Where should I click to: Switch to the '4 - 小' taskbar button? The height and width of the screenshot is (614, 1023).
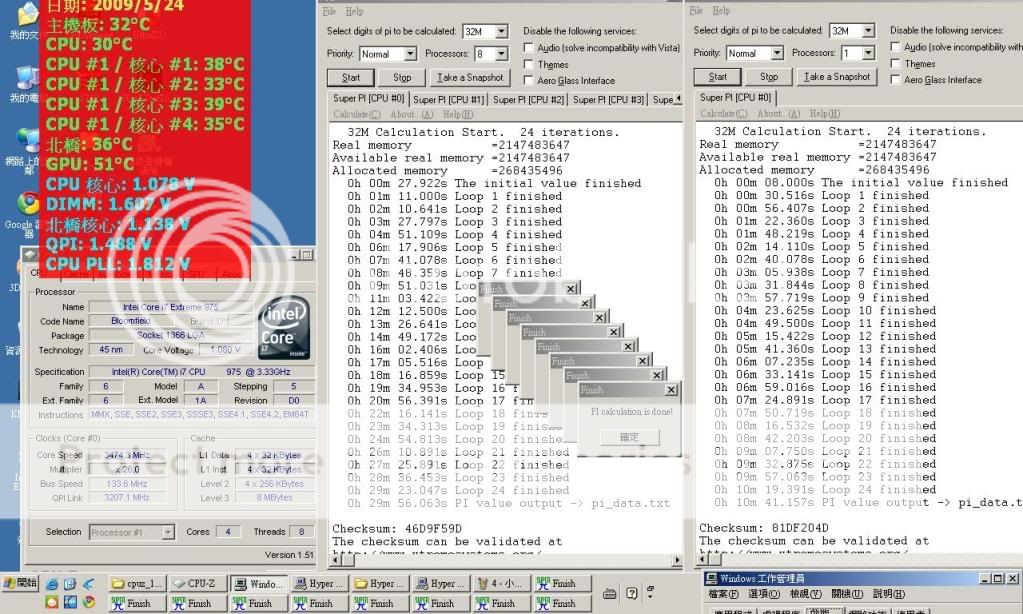[502, 583]
